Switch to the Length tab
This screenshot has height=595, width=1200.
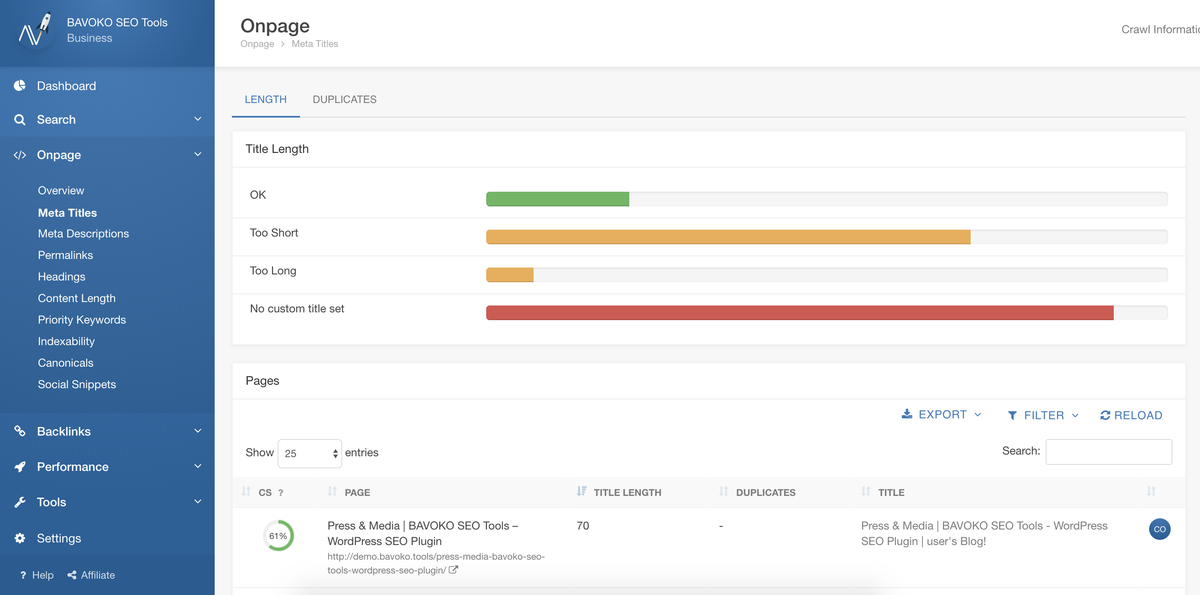266,100
